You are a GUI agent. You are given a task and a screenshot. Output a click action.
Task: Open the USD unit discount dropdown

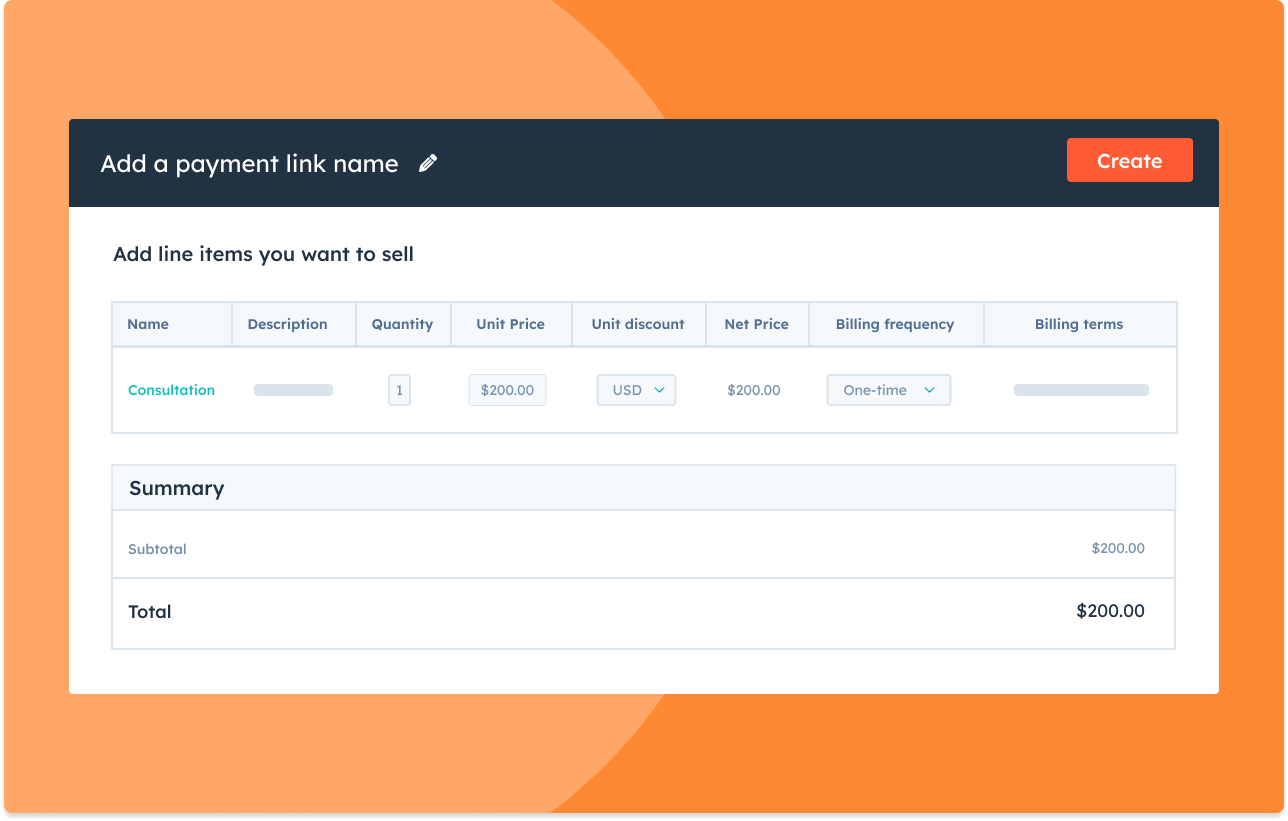tap(637, 390)
